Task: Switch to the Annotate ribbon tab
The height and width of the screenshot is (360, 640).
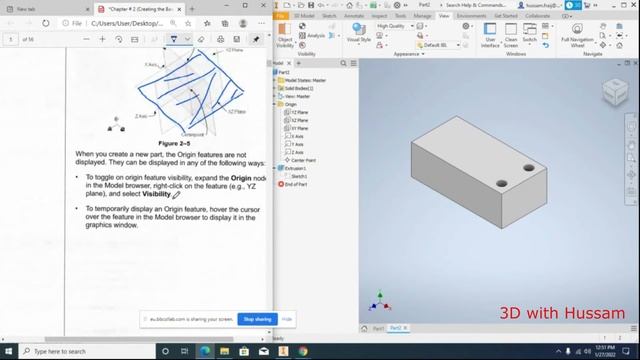Action: [x=354, y=16]
